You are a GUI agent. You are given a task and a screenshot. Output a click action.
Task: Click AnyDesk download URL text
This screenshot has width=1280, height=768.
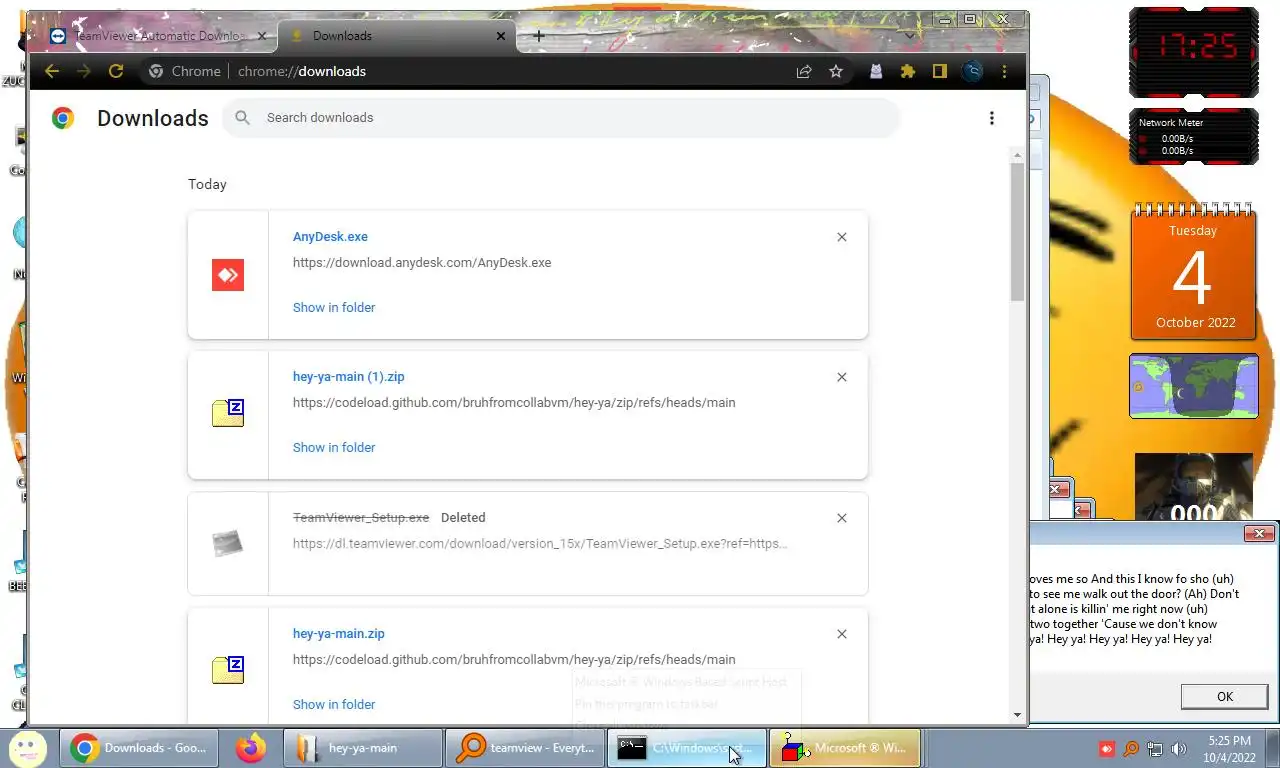coord(422,263)
